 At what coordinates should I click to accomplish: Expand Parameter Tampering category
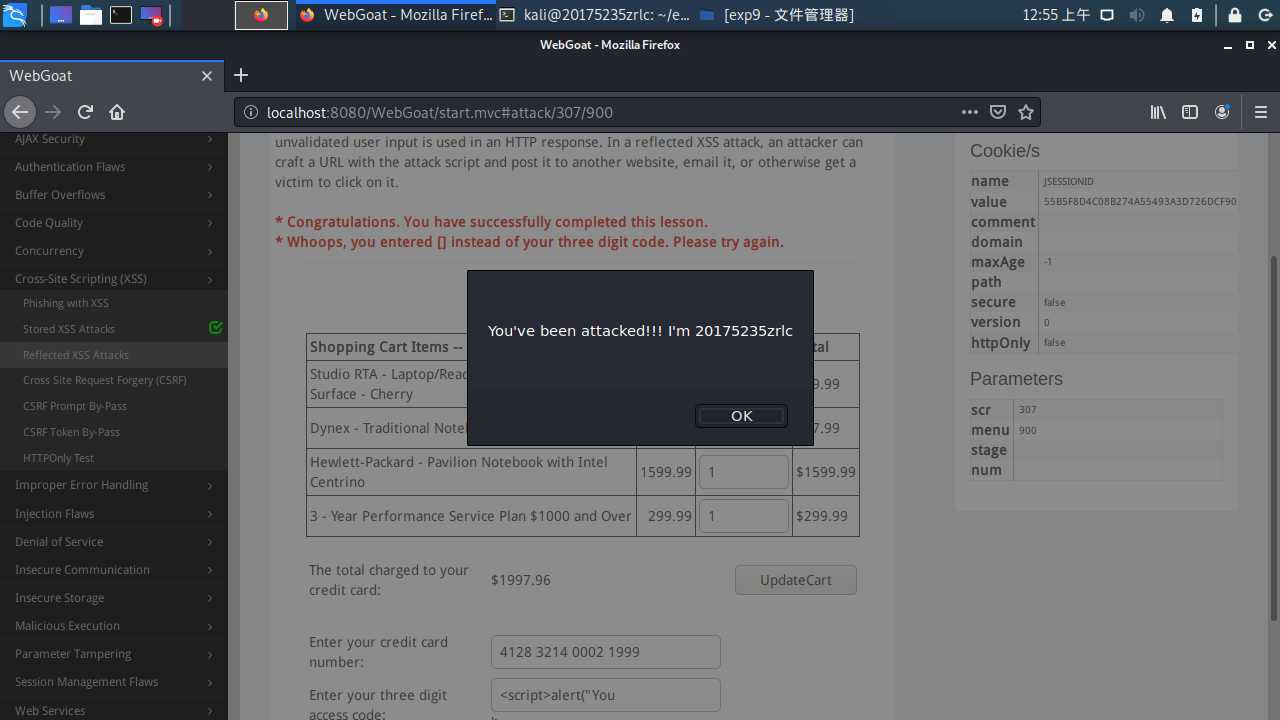pos(114,654)
